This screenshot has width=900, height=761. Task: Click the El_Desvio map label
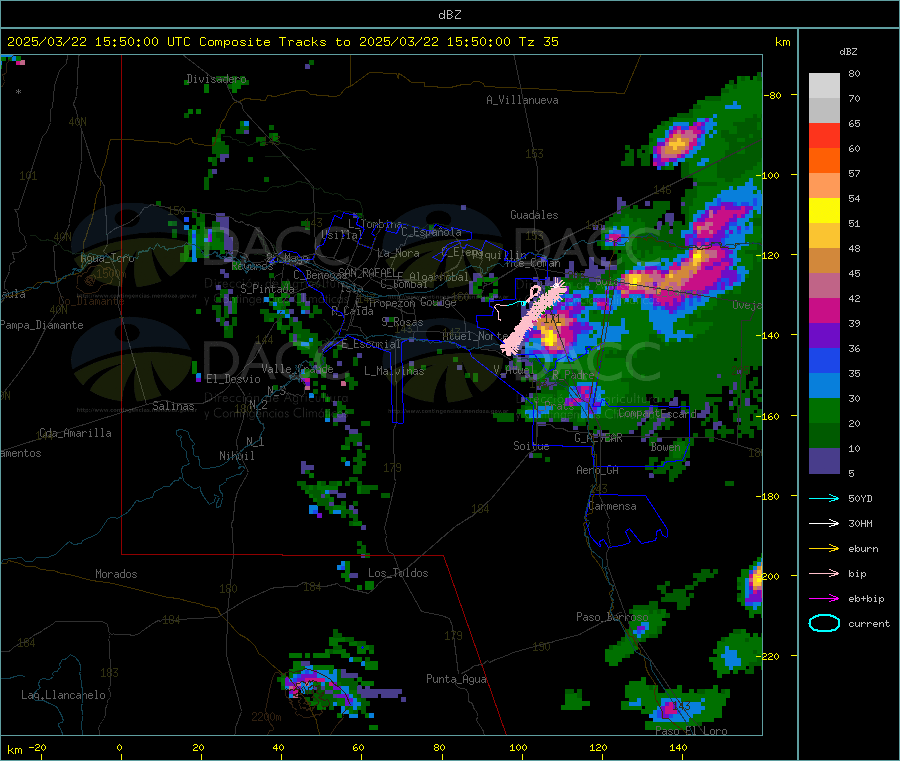coord(233,379)
